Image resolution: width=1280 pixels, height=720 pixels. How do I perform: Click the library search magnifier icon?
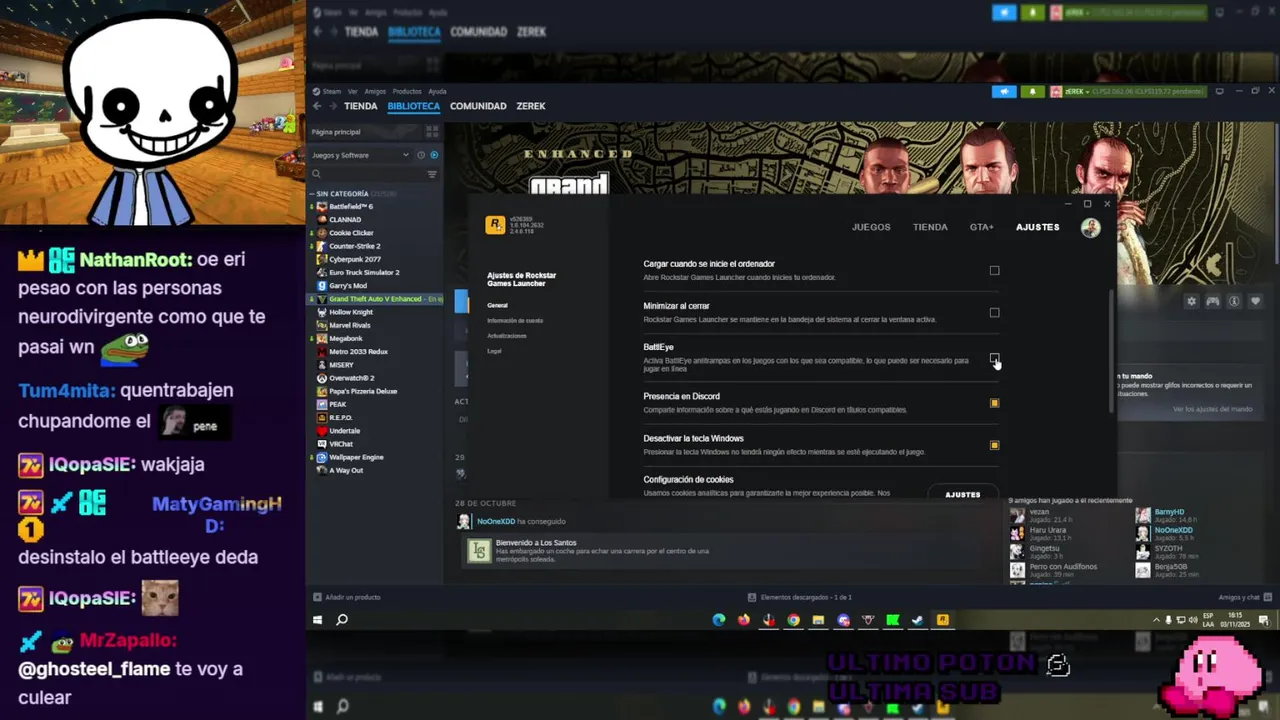tap(316, 174)
